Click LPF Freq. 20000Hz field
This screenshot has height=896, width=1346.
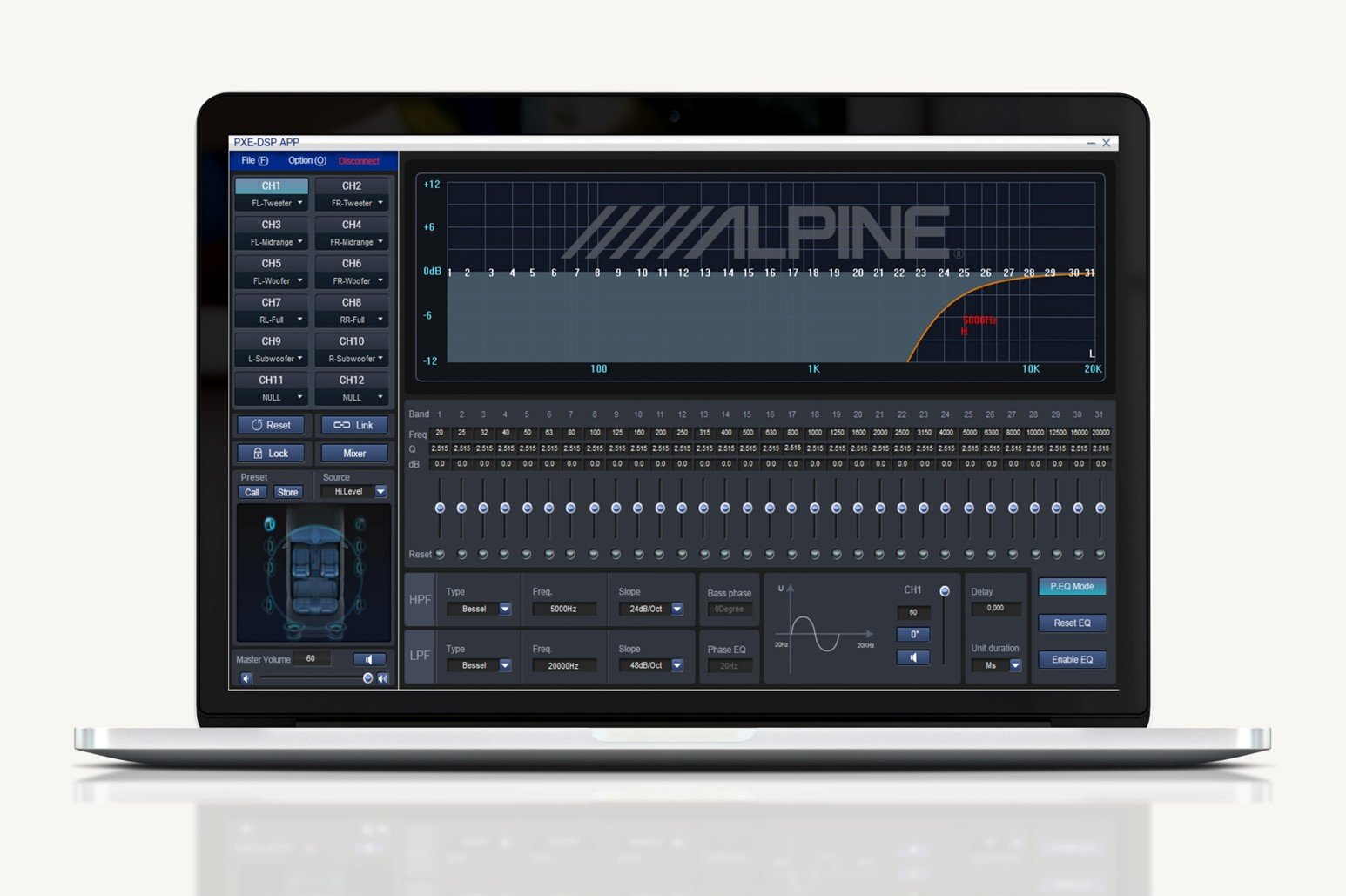click(563, 665)
